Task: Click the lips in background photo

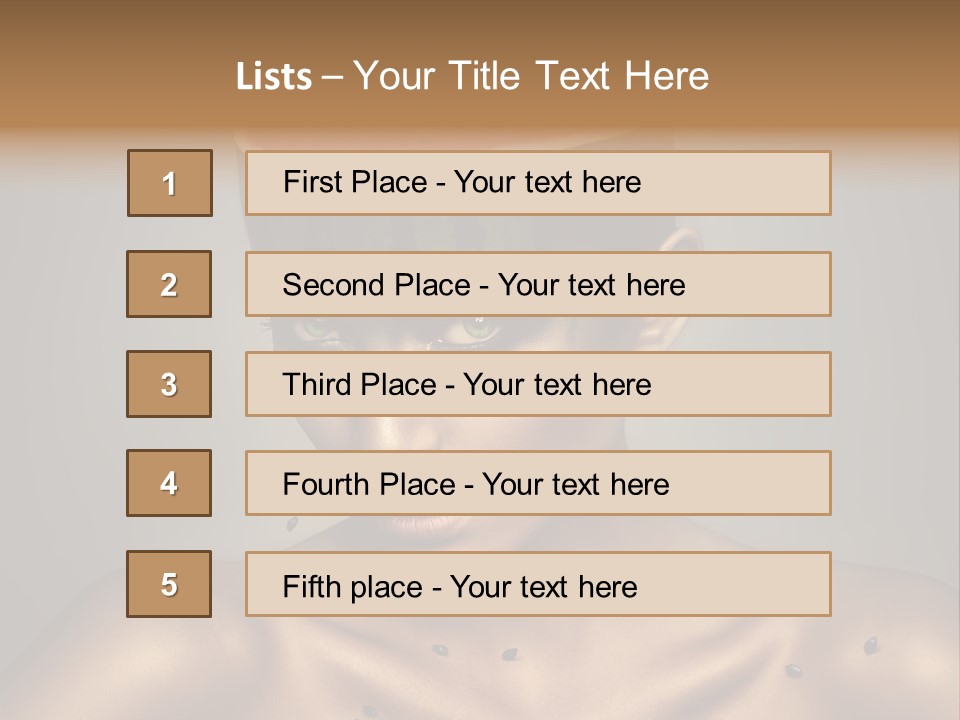Action: (x=429, y=525)
